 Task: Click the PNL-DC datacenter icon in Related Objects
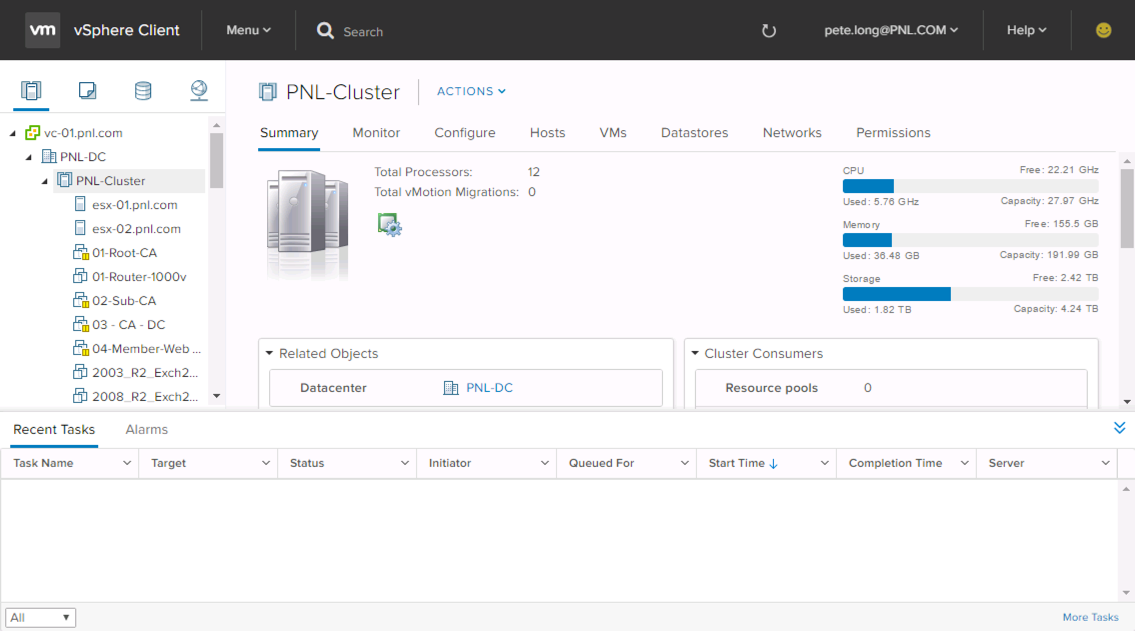(450, 388)
